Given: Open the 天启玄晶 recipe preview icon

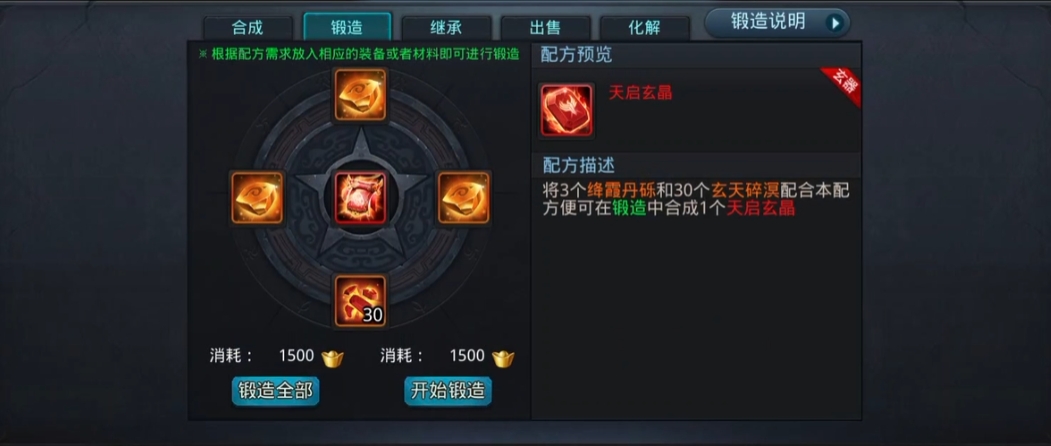Looking at the screenshot, I should (x=567, y=111).
